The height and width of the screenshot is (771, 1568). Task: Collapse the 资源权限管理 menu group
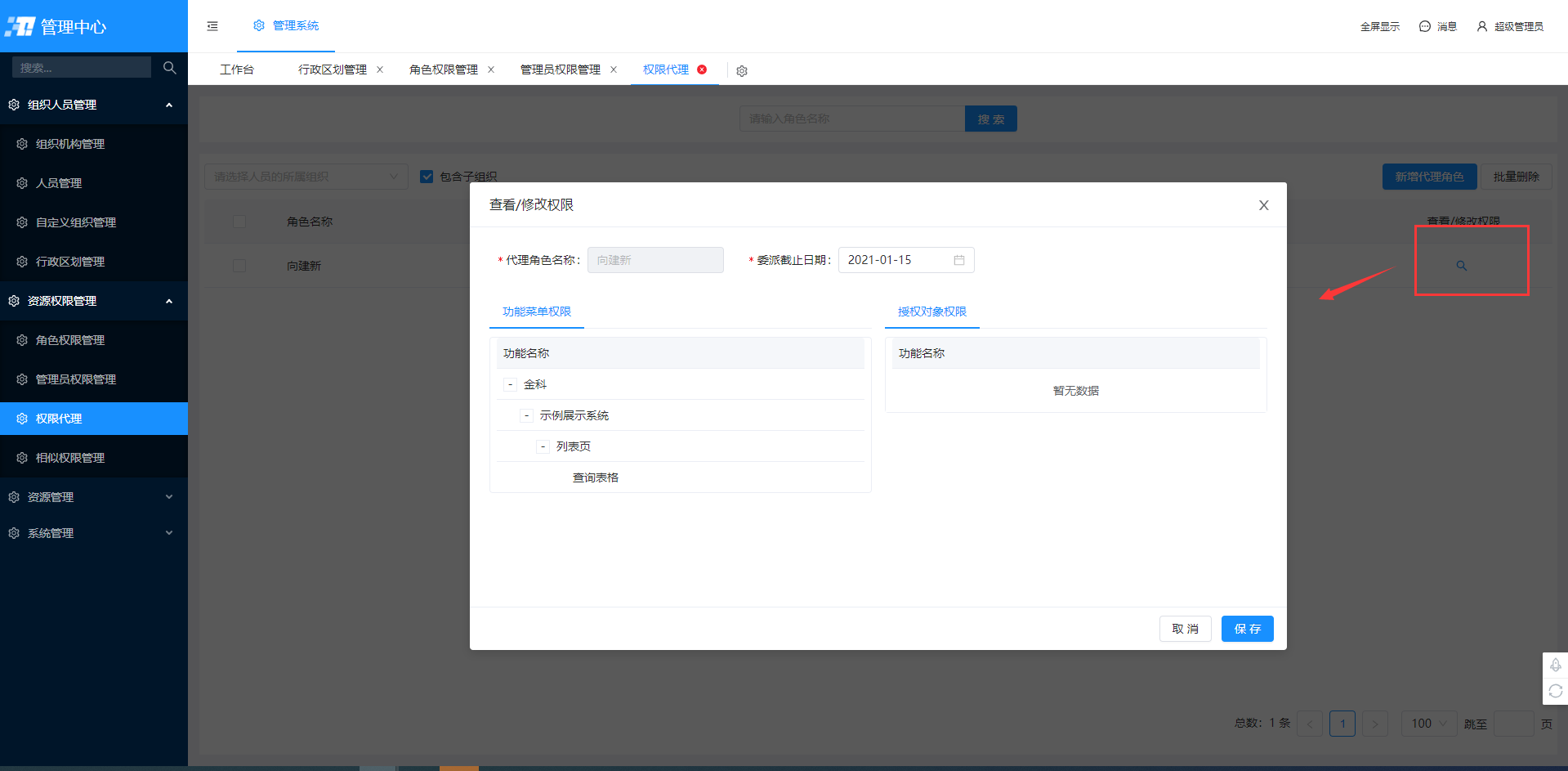[x=94, y=301]
